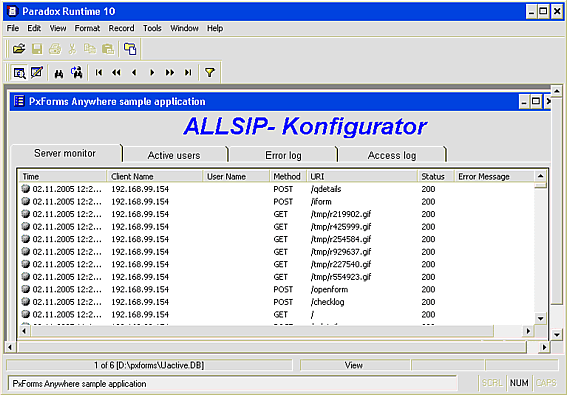Click the Locate binoculars icon

59,73
